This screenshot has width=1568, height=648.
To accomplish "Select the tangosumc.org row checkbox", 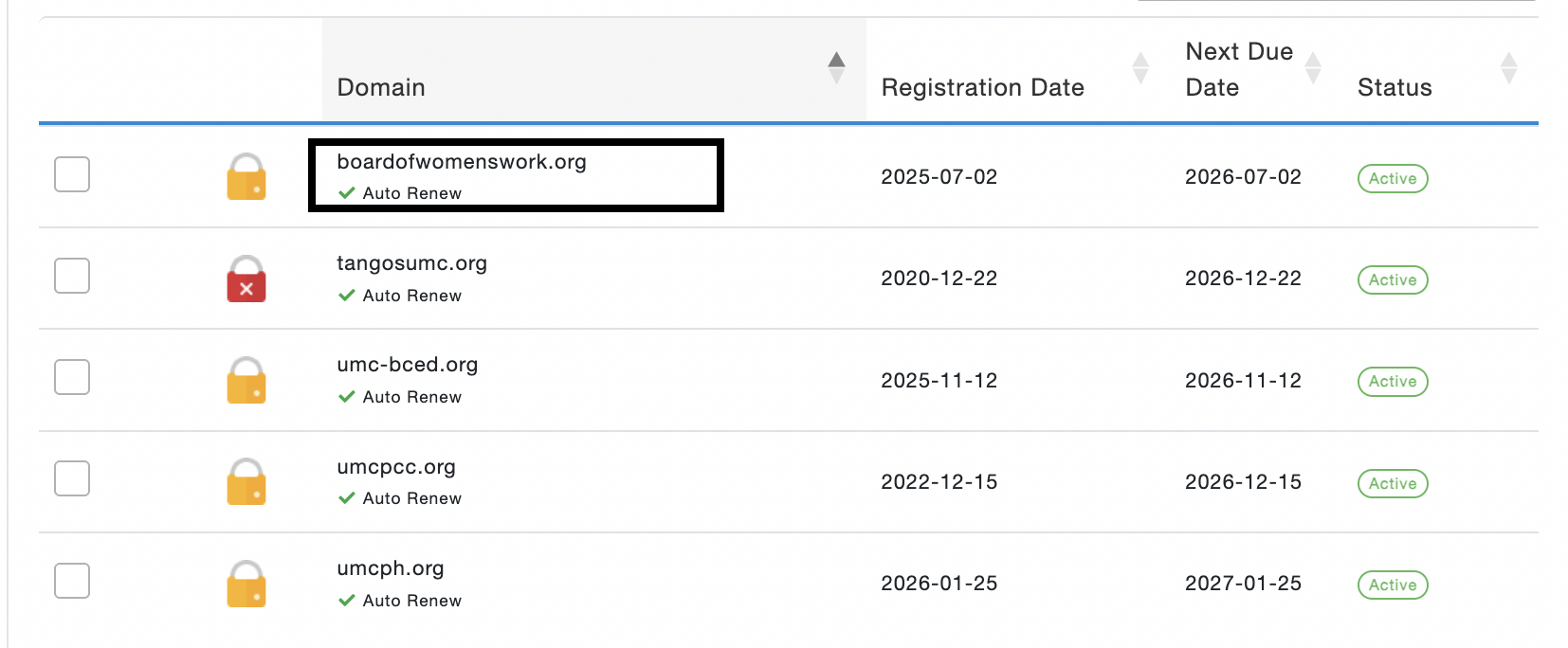I will (x=72, y=276).
